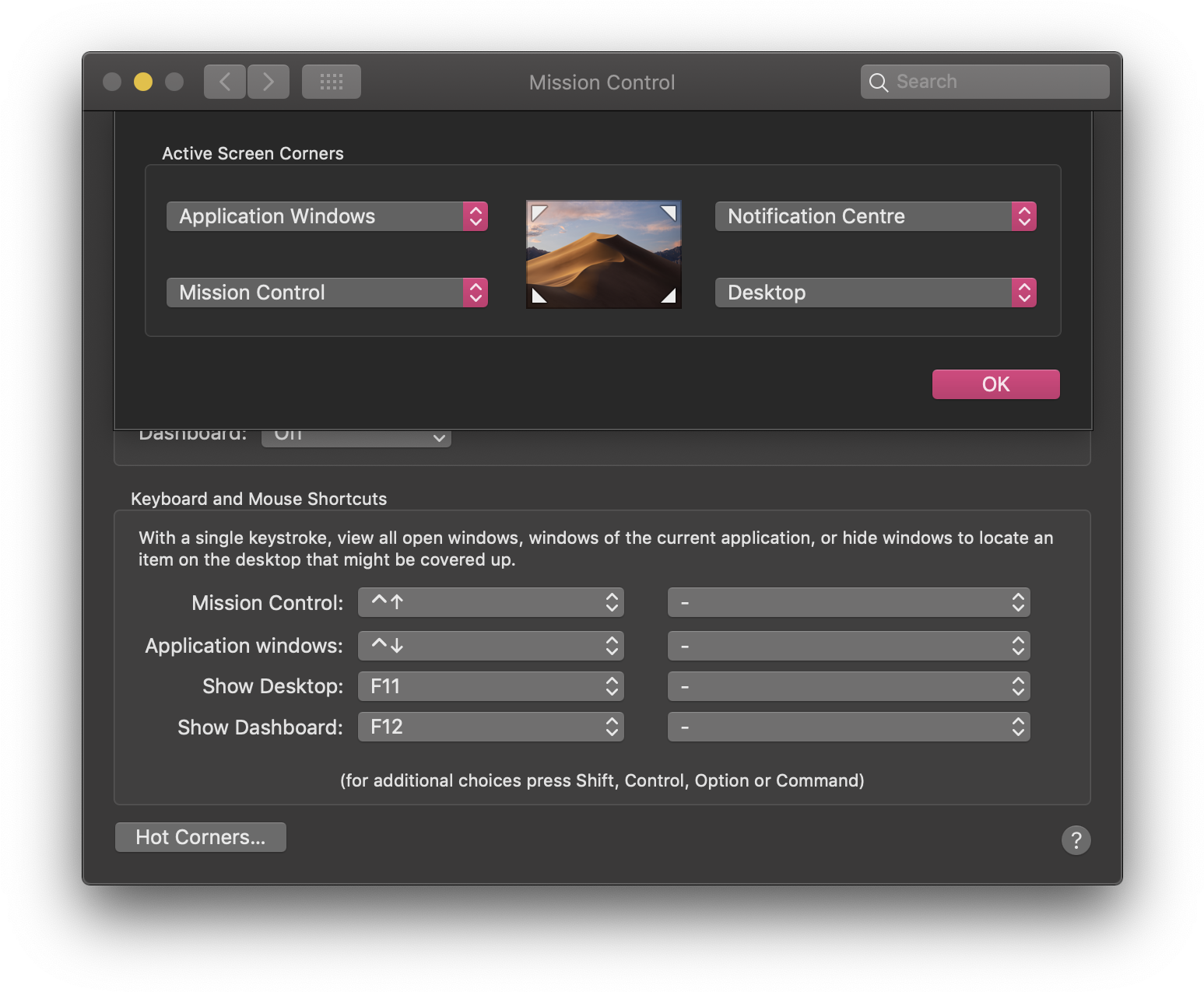
Task: Open the bottom-right Desktop corner dropdown
Action: coord(875,293)
